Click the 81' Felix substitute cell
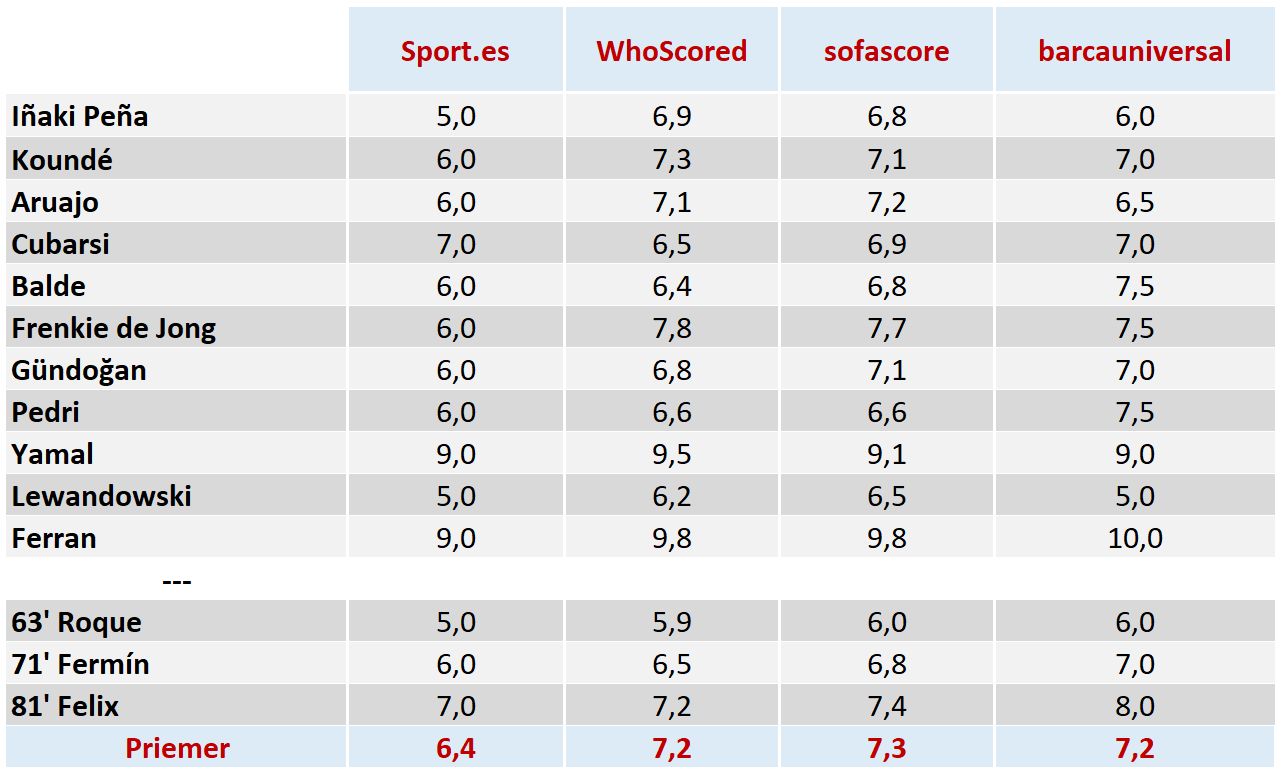 65,706
